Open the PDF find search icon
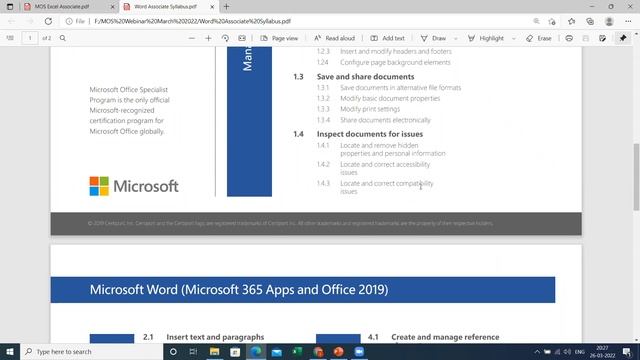The height and width of the screenshot is (360, 640). [62, 38]
